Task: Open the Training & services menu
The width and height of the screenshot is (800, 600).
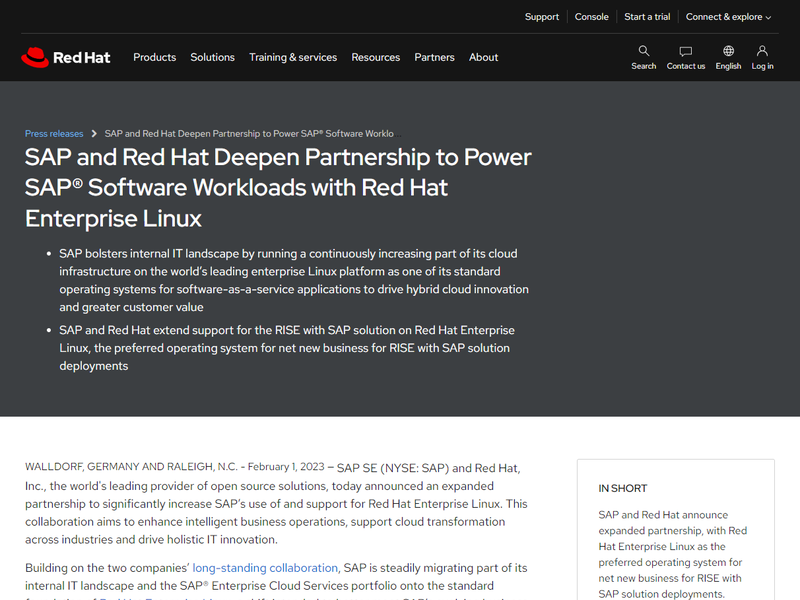Action: tap(293, 57)
